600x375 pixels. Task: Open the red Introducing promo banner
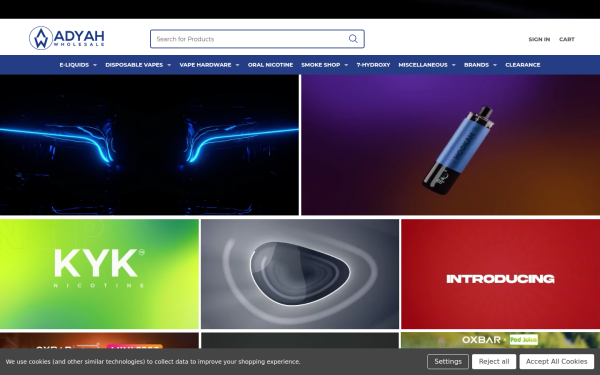[501, 274]
